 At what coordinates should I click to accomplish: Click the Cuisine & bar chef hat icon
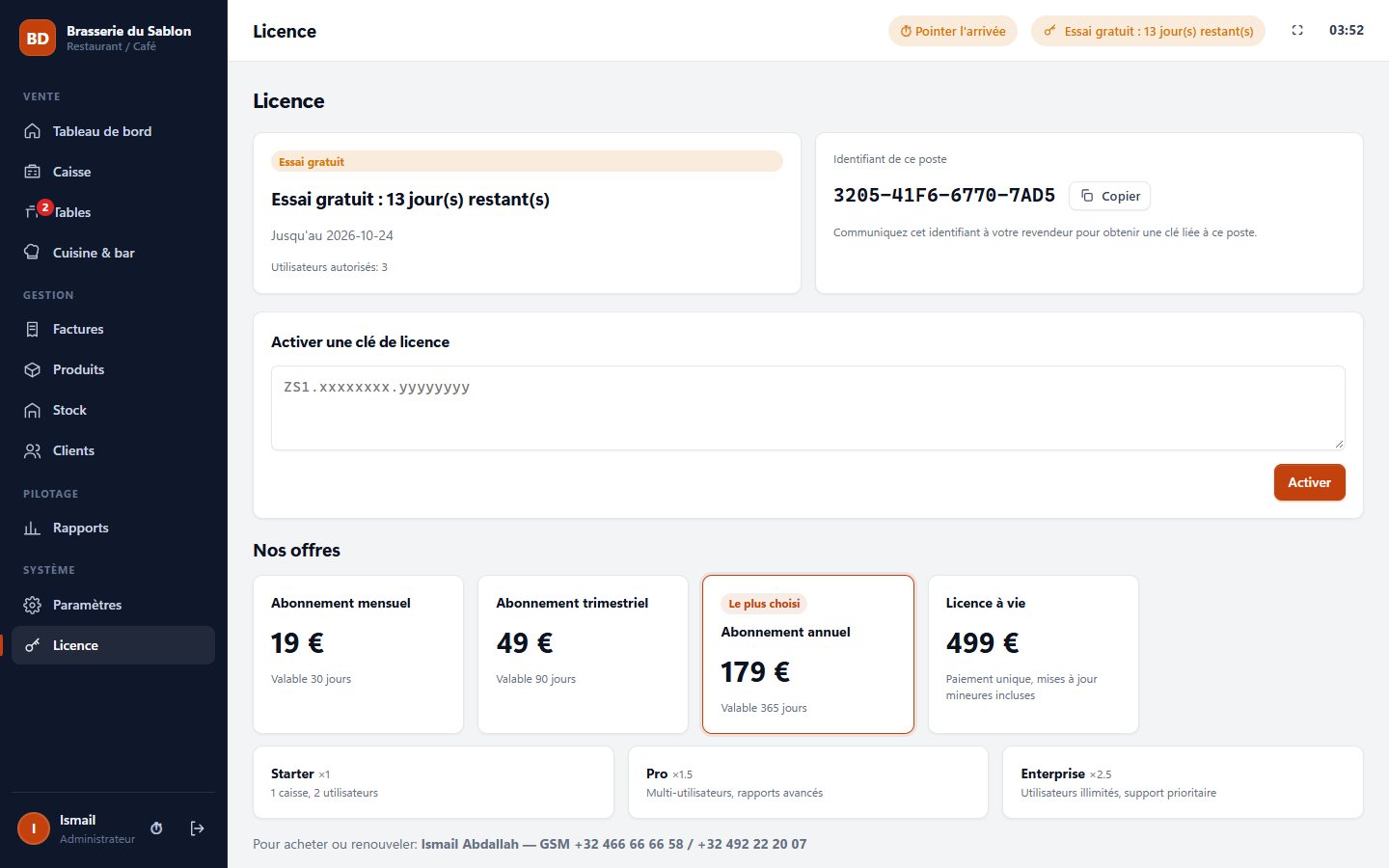coord(32,253)
